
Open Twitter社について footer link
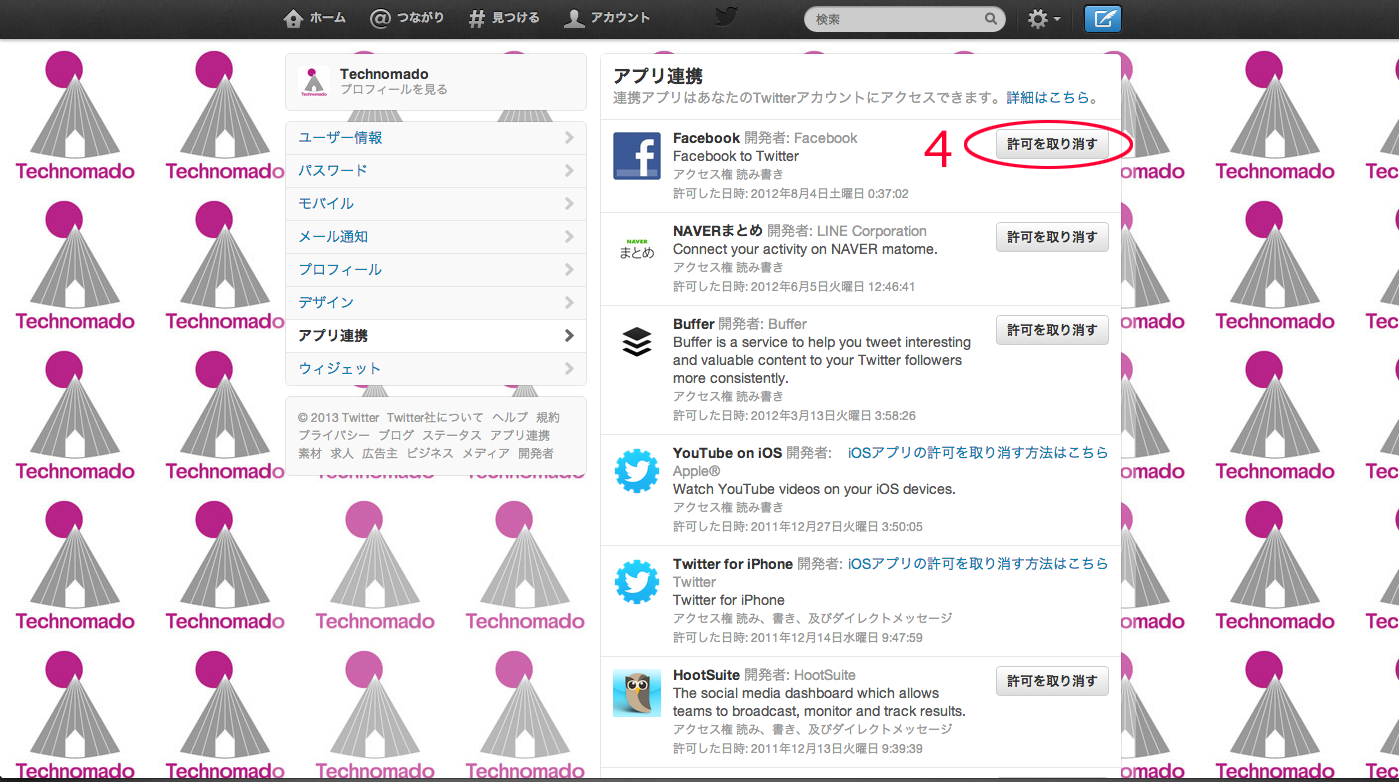435,418
